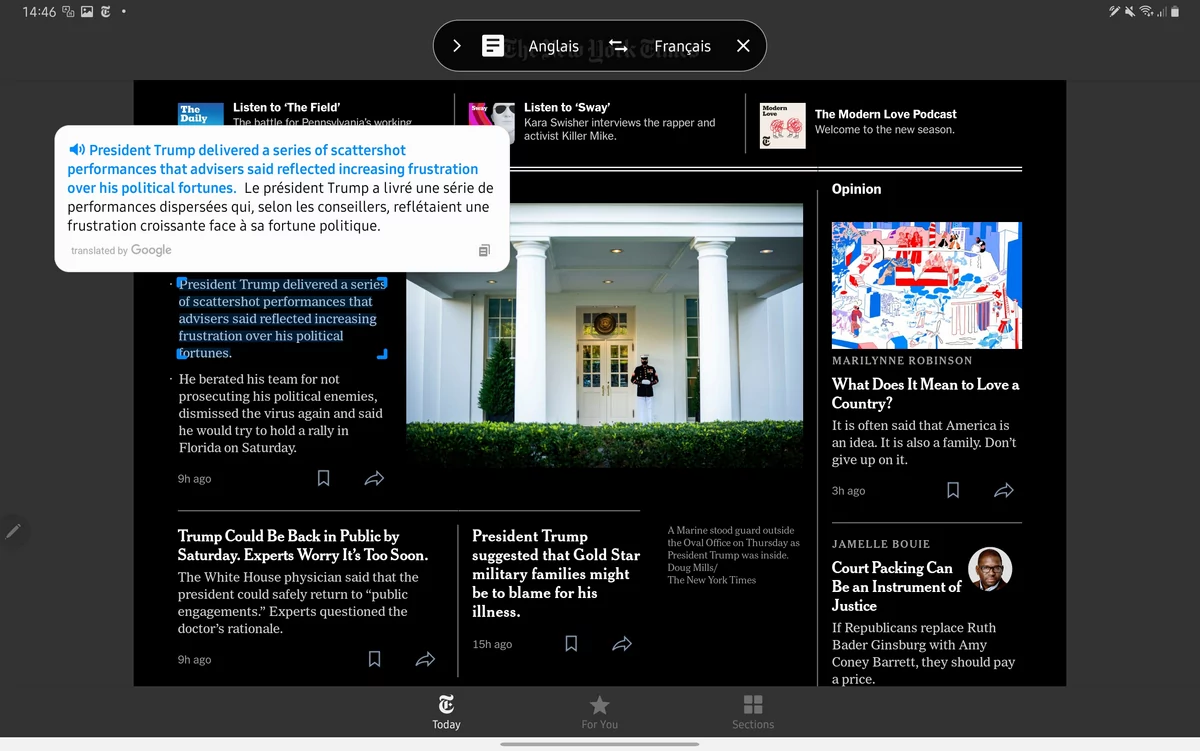The width and height of the screenshot is (1200, 751).
Task: Tap the text mode translate icon
Action: 493,46
